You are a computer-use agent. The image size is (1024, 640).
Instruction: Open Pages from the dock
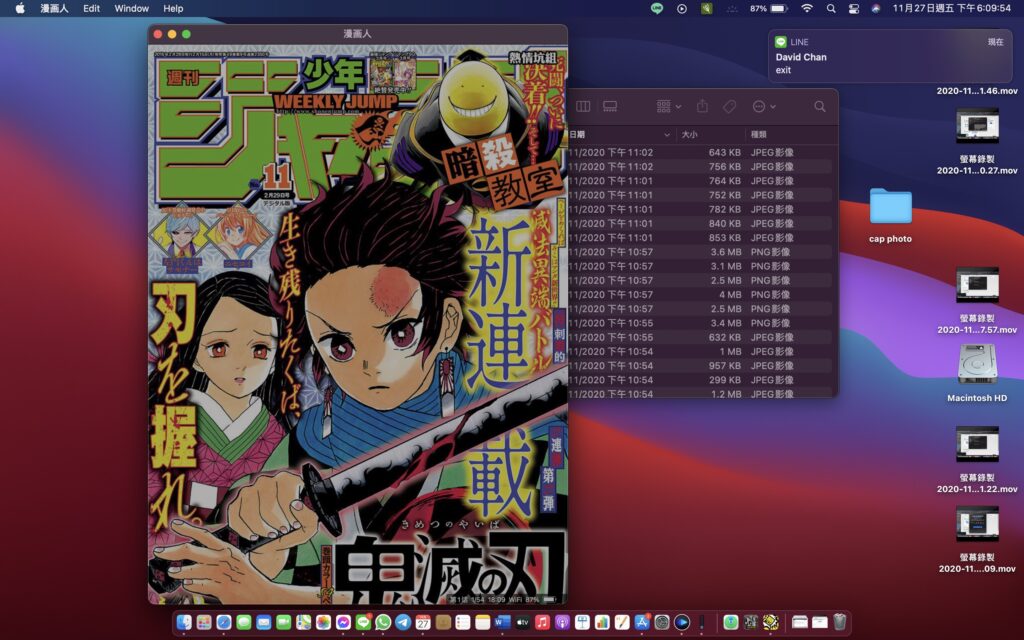point(622,622)
